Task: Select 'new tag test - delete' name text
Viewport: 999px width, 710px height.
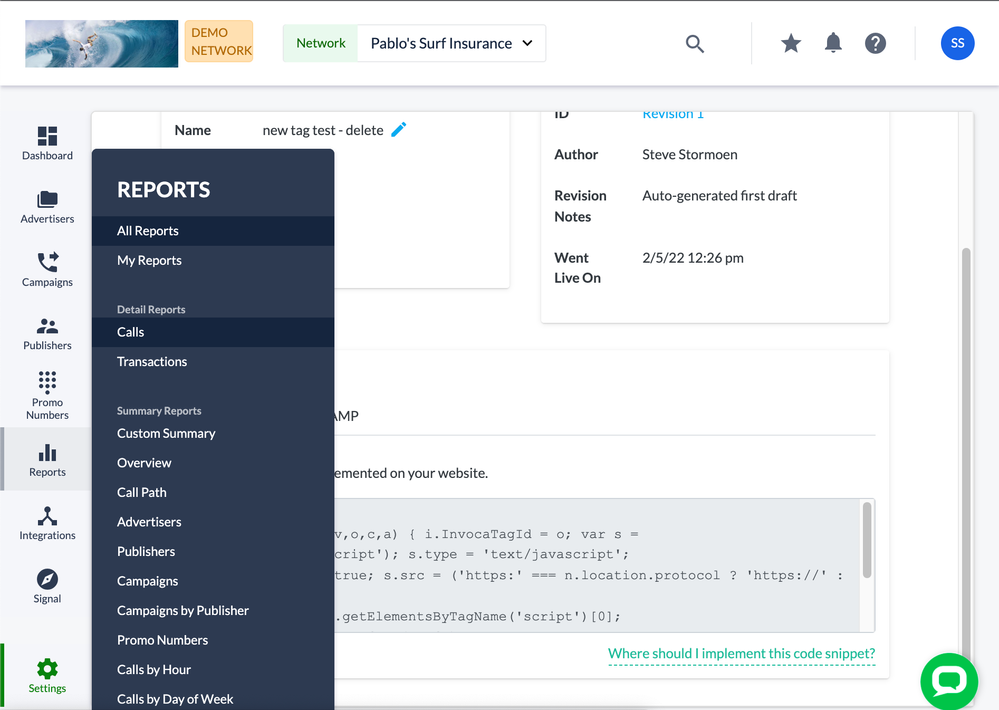Action: (323, 131)
